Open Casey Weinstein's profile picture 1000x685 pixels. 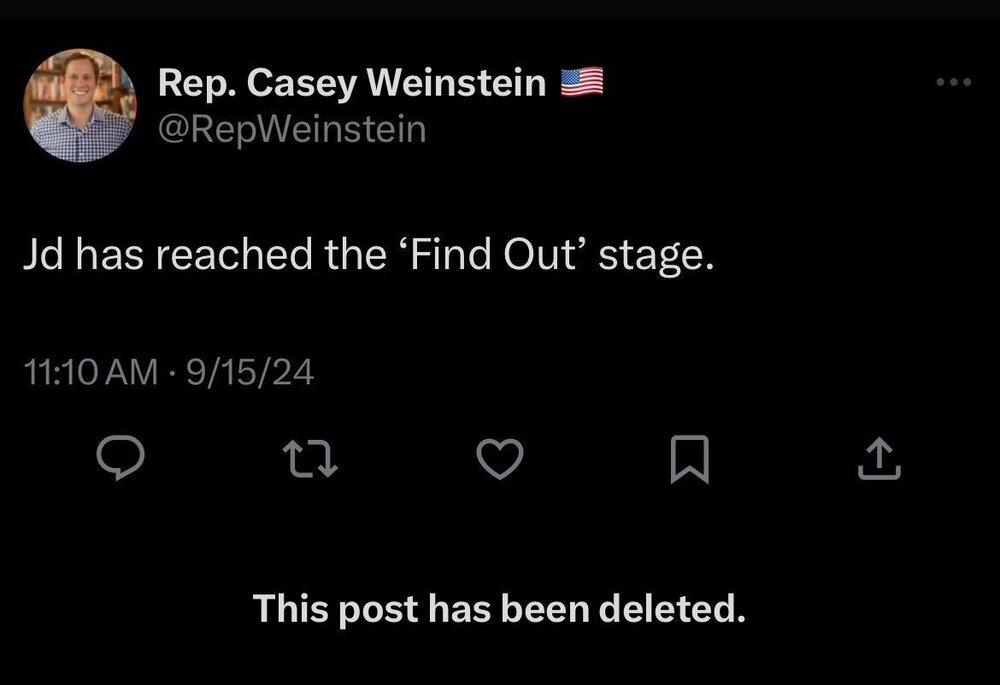(x=80, y=105)
